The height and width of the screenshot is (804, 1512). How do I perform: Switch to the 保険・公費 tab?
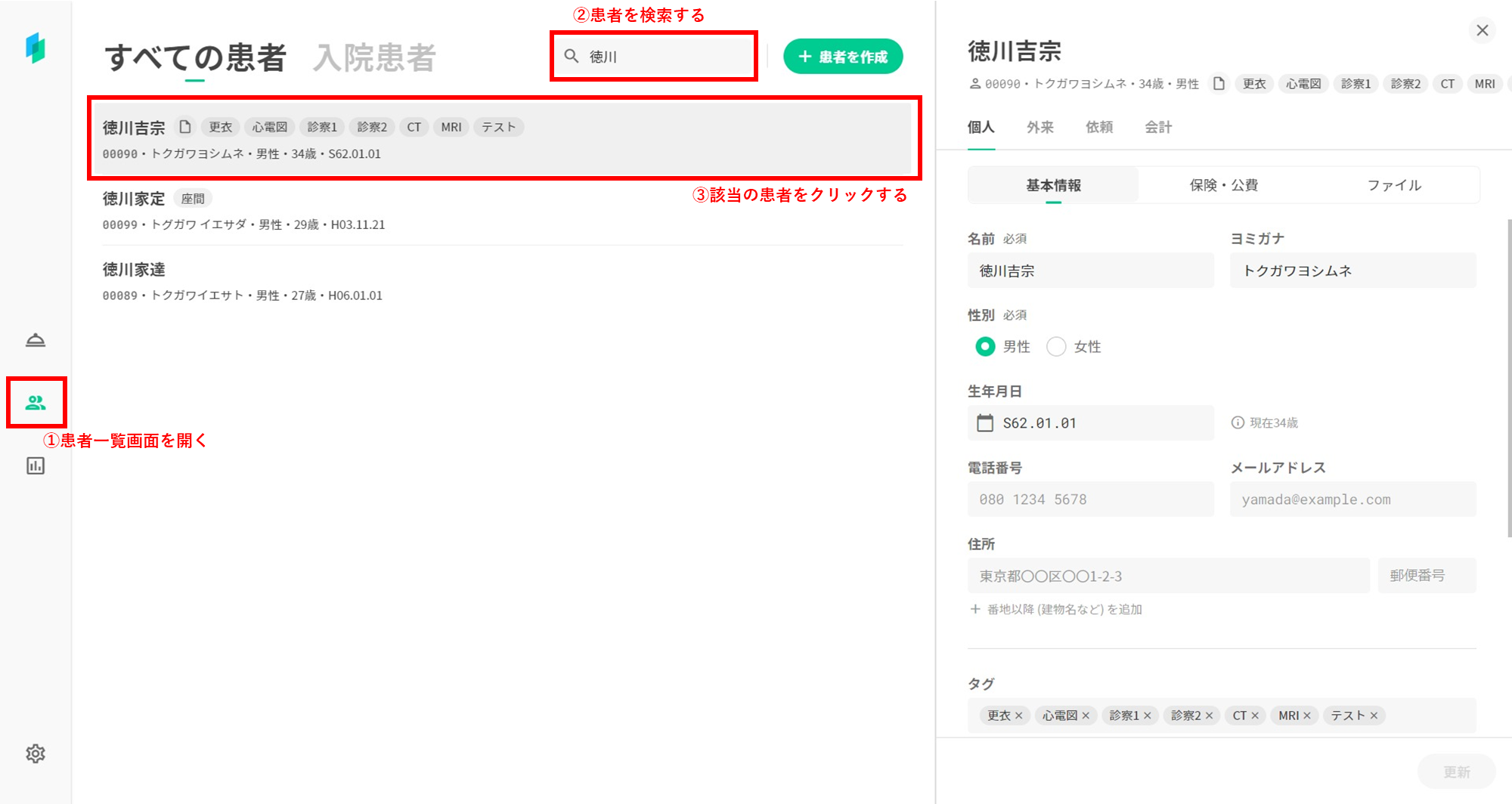tap(1223, 185)
